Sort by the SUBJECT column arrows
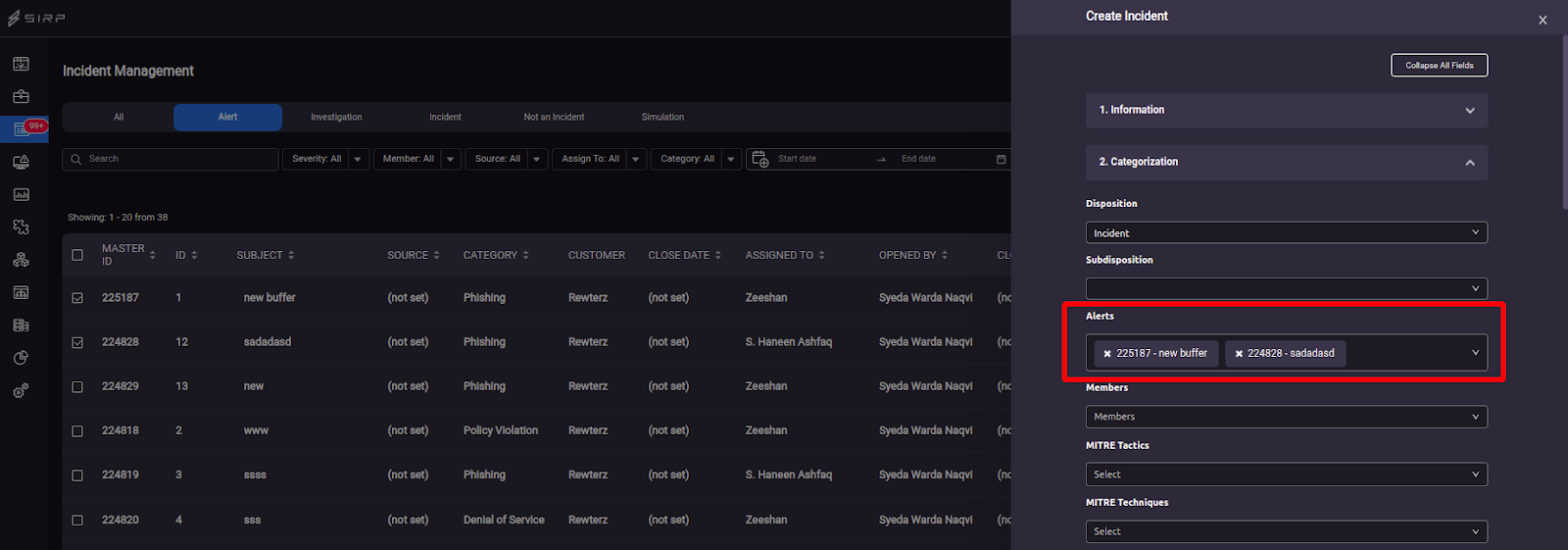Screen dimensions: 1568x550 click(x=291, y=255)
